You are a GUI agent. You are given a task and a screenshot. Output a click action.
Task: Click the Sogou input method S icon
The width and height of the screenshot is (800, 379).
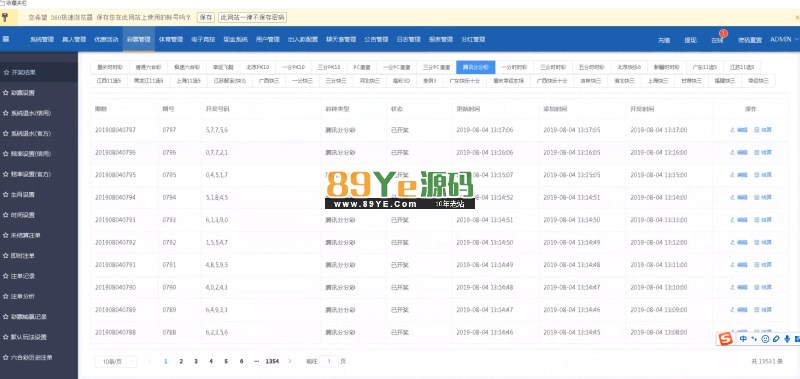[725, 339]
